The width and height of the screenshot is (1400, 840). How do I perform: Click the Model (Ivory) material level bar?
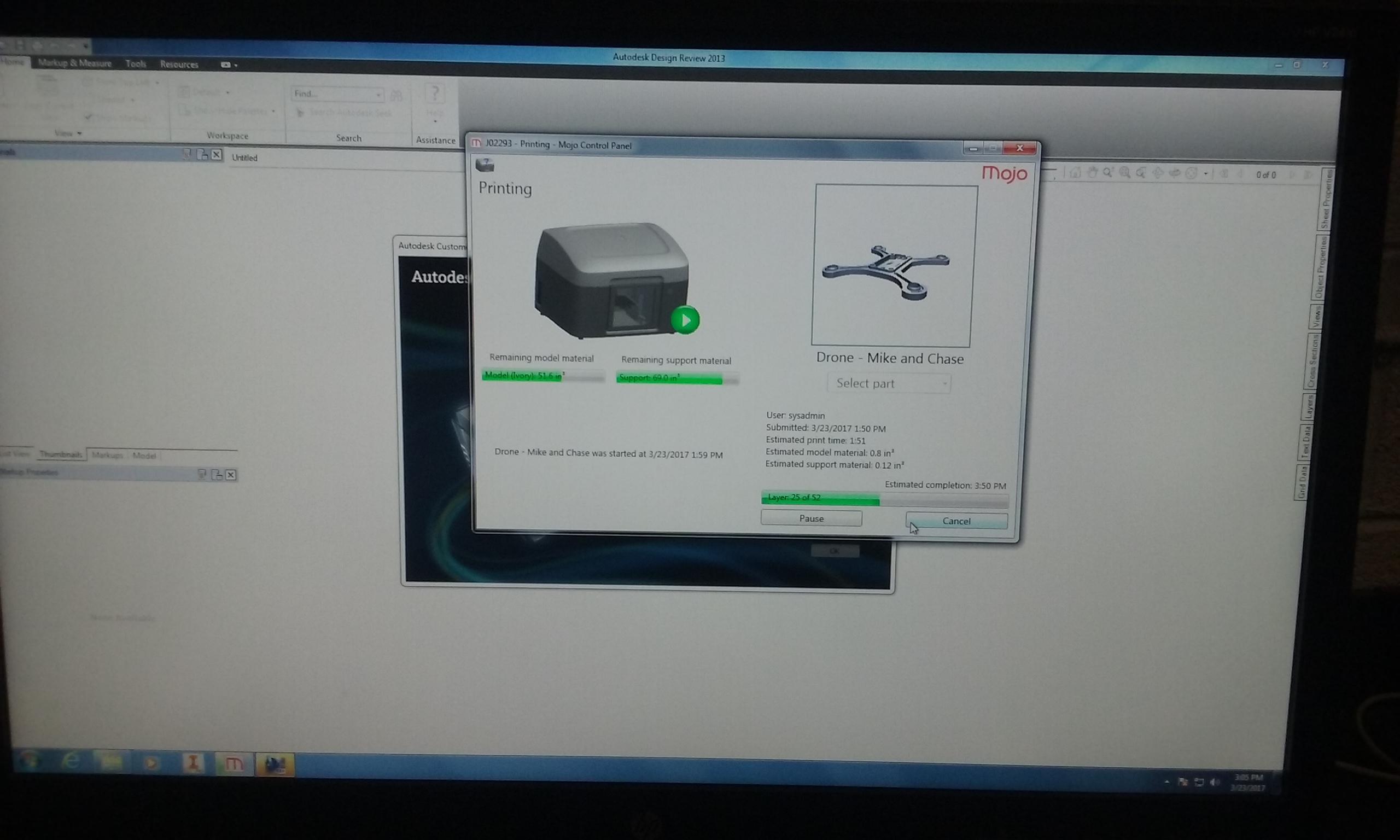(x=543, y=375)
